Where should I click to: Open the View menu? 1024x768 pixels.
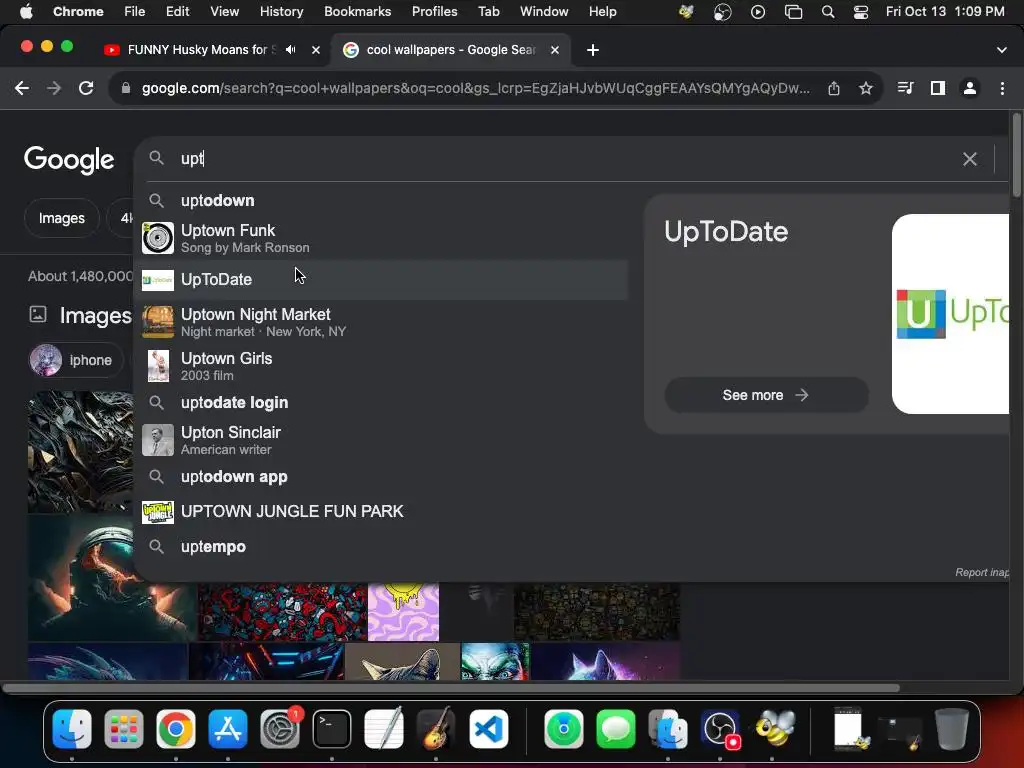[x=224, y=11]
